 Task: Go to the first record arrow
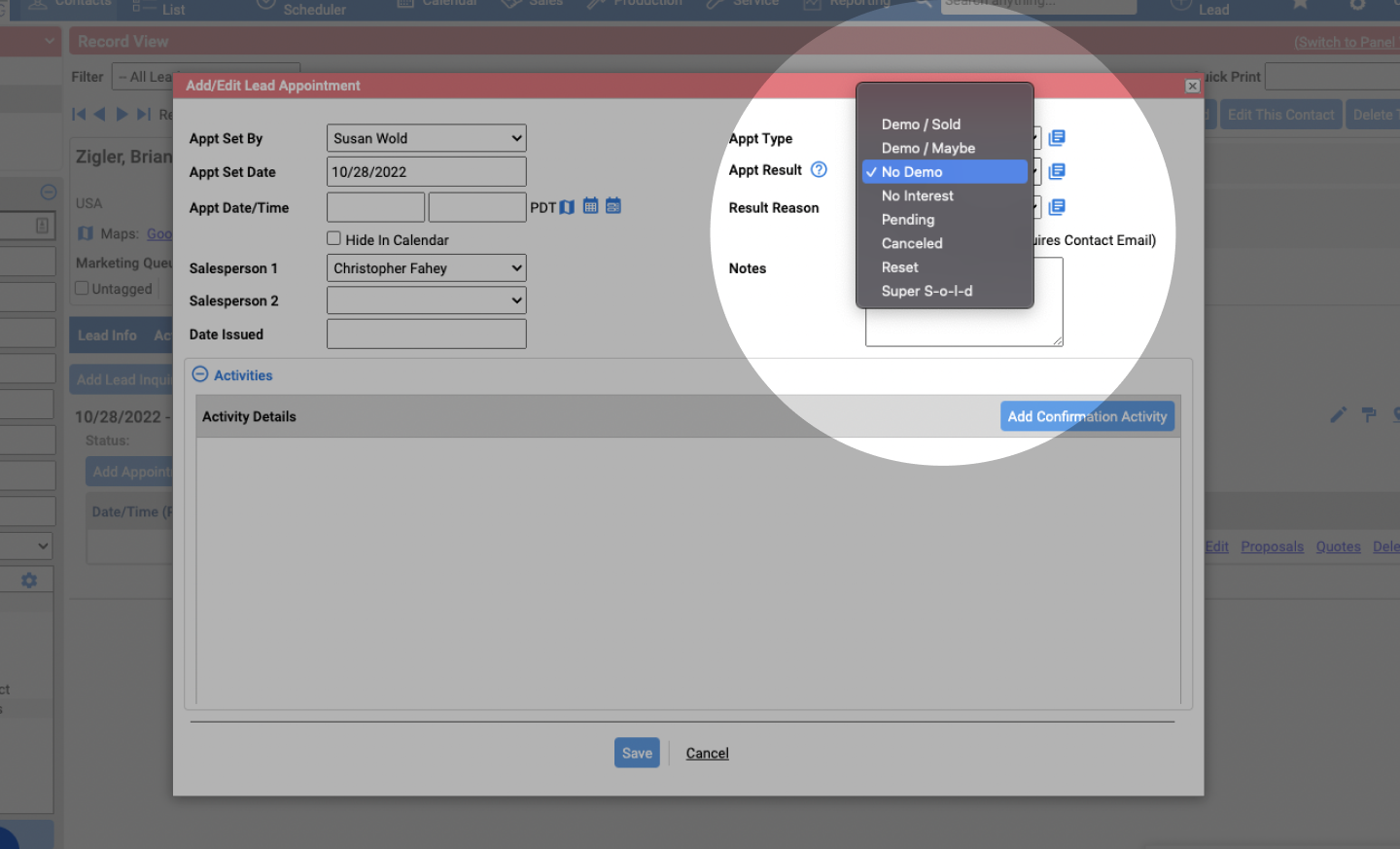[79, 114]
